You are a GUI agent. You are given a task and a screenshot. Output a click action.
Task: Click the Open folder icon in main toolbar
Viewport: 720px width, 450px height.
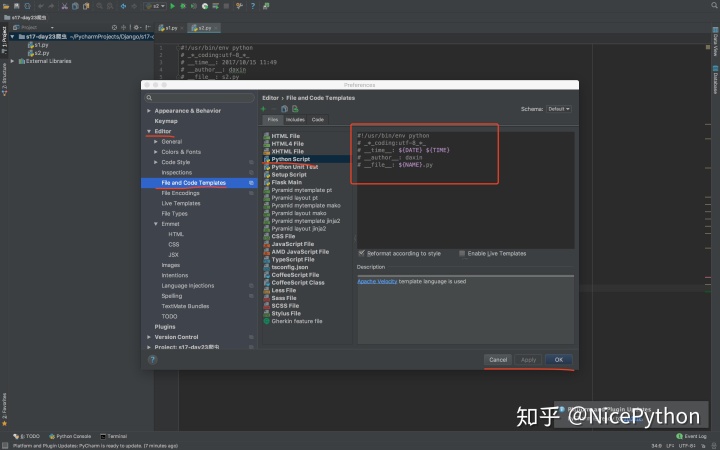click(6, 6)
